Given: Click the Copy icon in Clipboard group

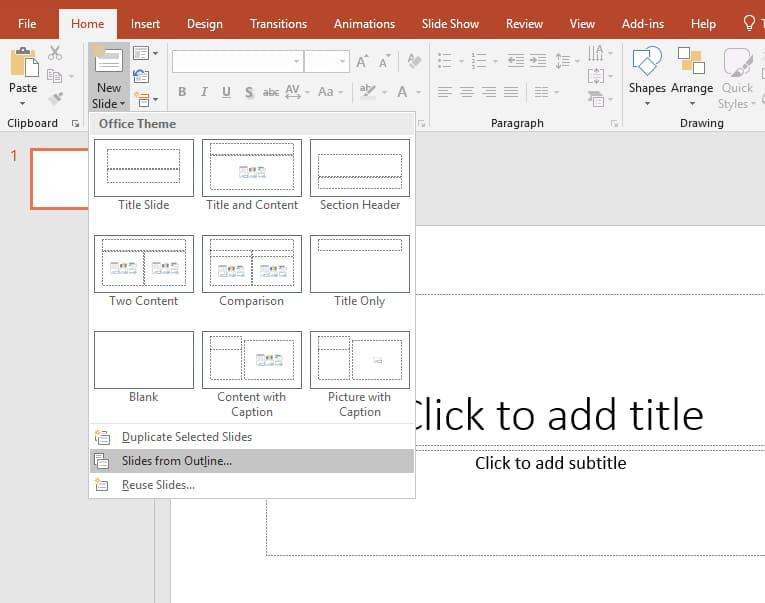Looking at the screenshot, I should (54, 76).
